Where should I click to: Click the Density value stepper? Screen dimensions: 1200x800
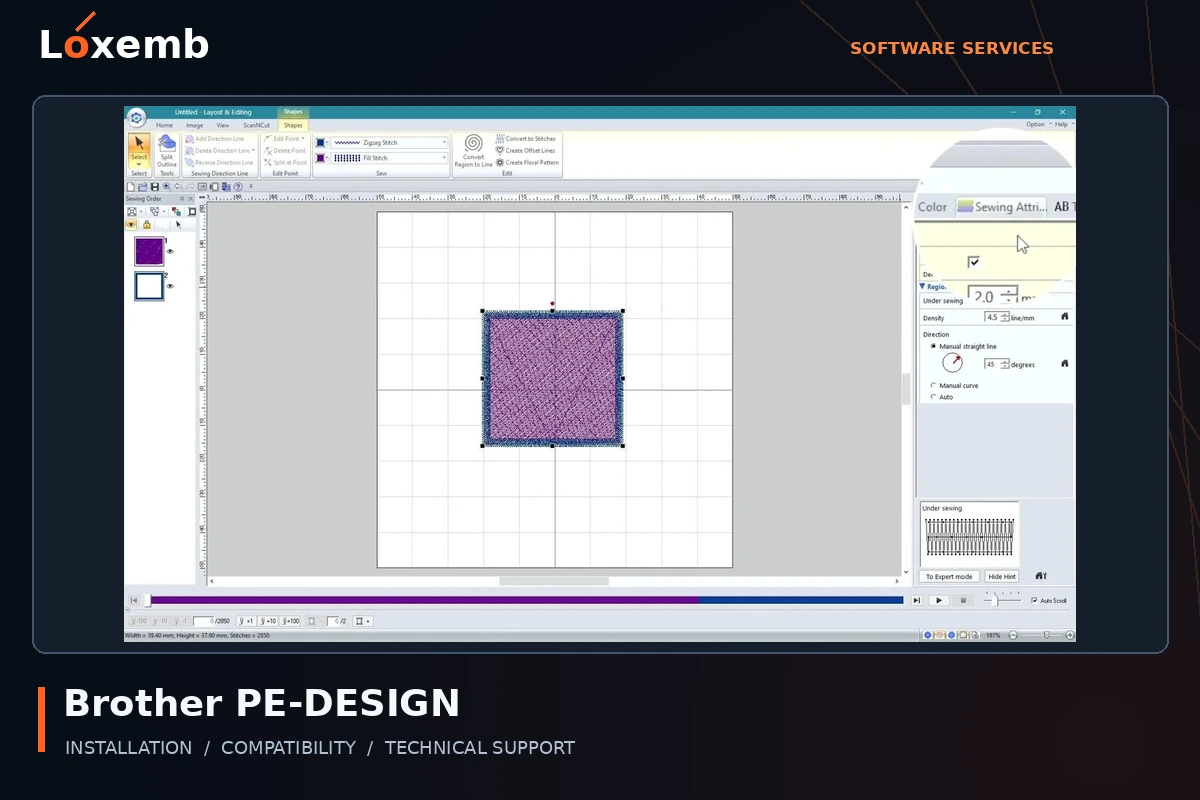(1006, 317)
